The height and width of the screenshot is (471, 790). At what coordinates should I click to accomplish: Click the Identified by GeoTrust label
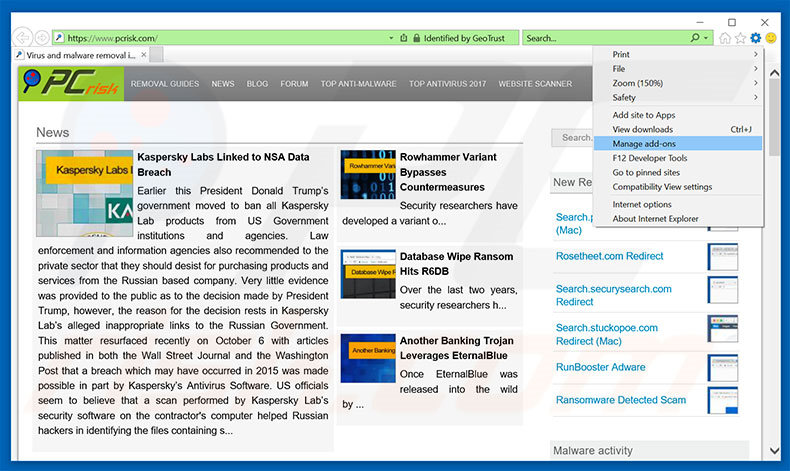[x=464, y=38]
